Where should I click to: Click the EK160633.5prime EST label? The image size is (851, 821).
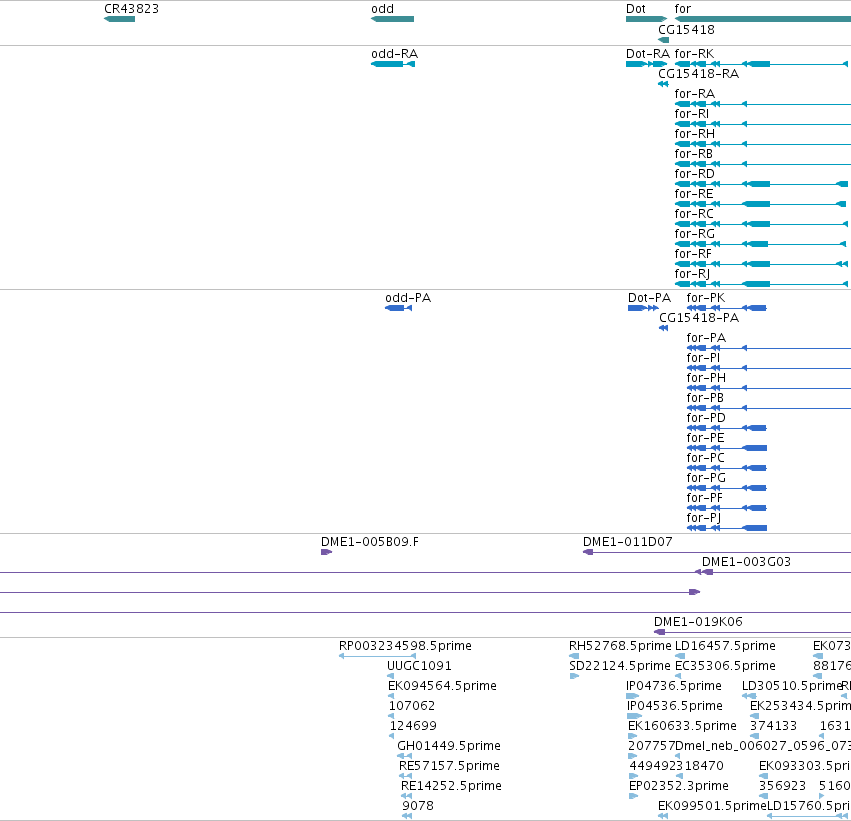pyautogui.click(x=682, y=726)
